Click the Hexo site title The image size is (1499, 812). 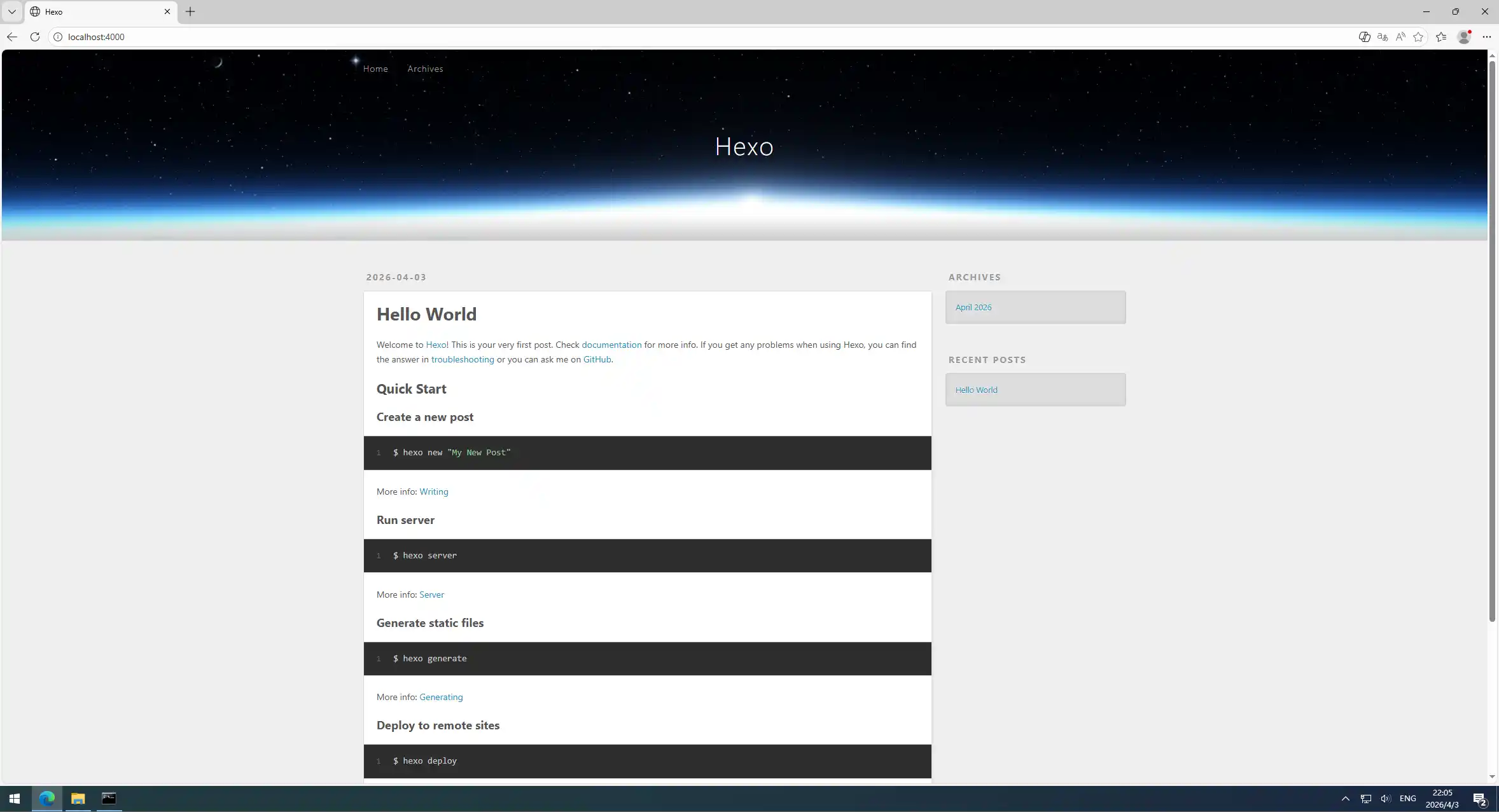pyautogui.click(x=744, y=147)
